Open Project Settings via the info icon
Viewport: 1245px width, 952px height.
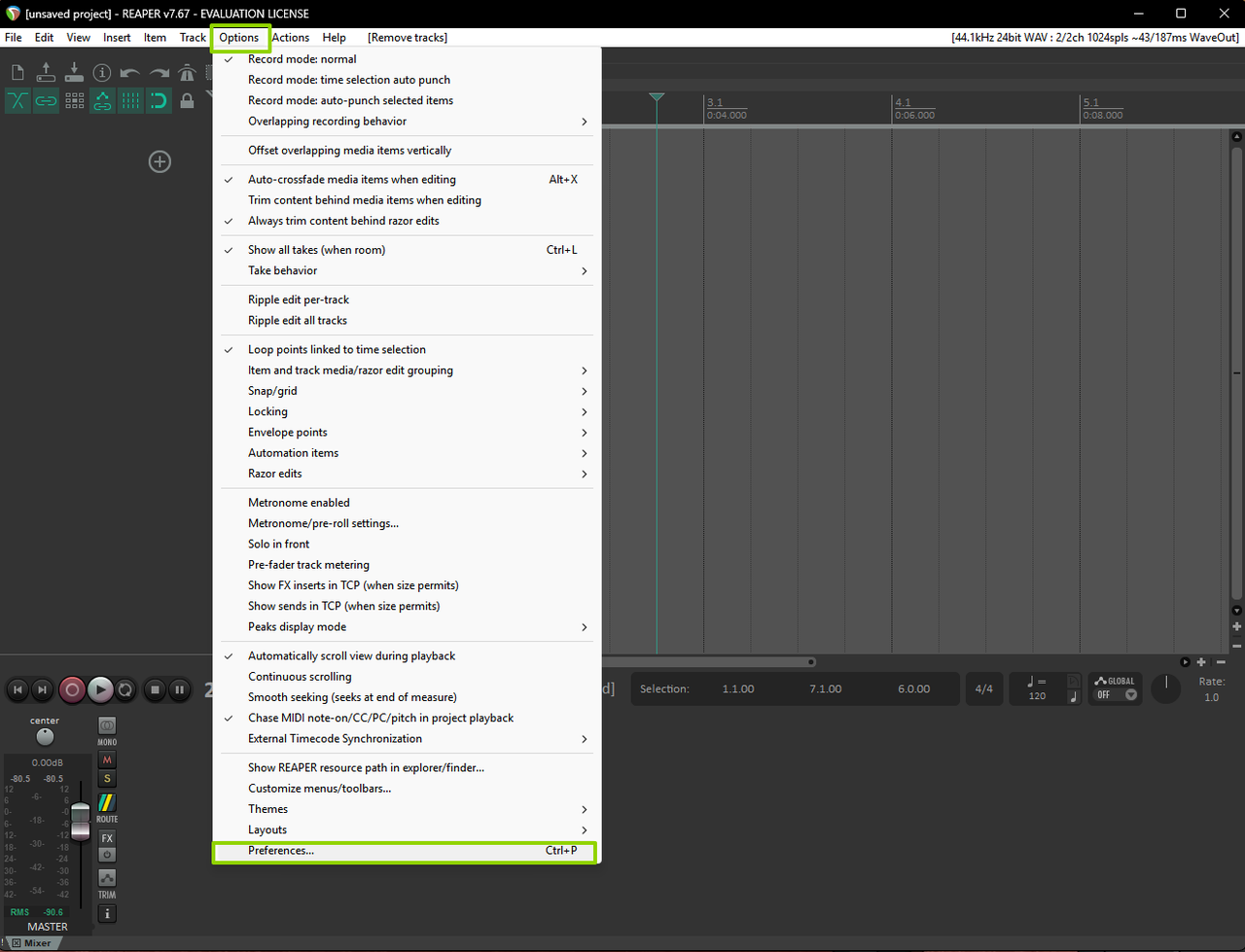[102, 73]
